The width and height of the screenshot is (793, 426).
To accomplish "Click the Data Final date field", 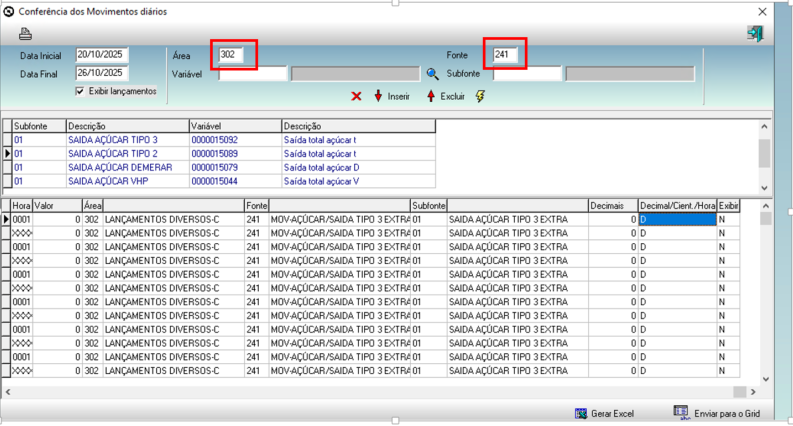I will (x=102, y=73).
